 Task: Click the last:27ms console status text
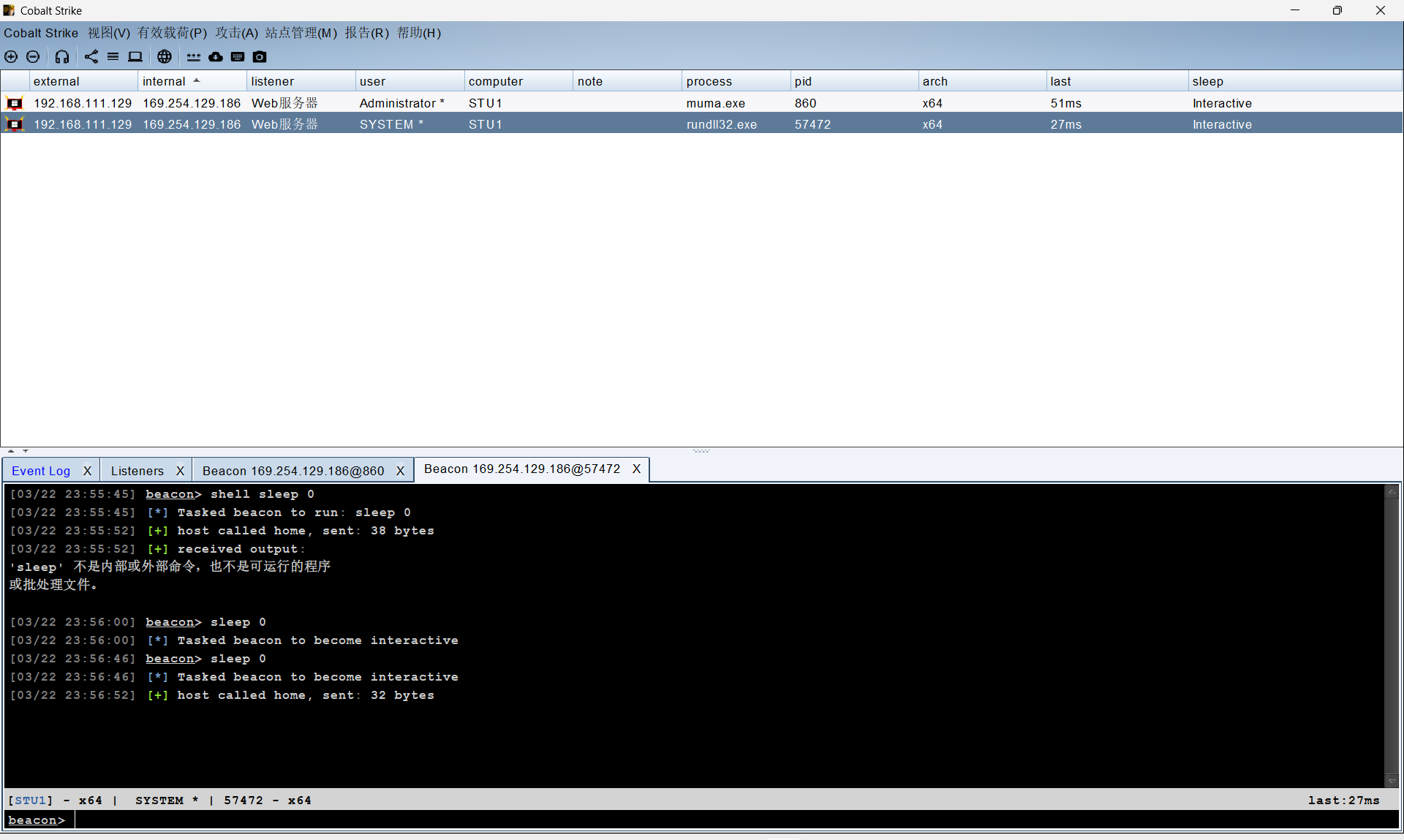click(1344, 801)
